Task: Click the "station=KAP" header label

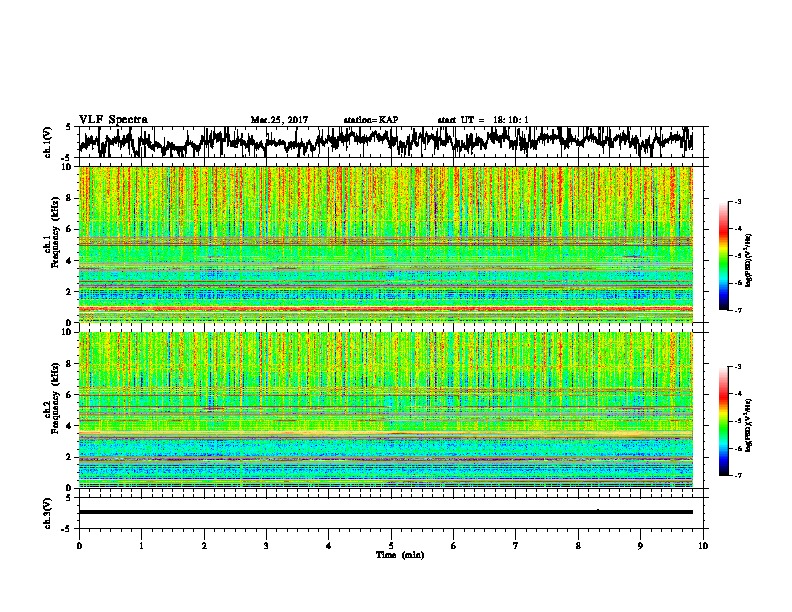Action: [371, 120]
